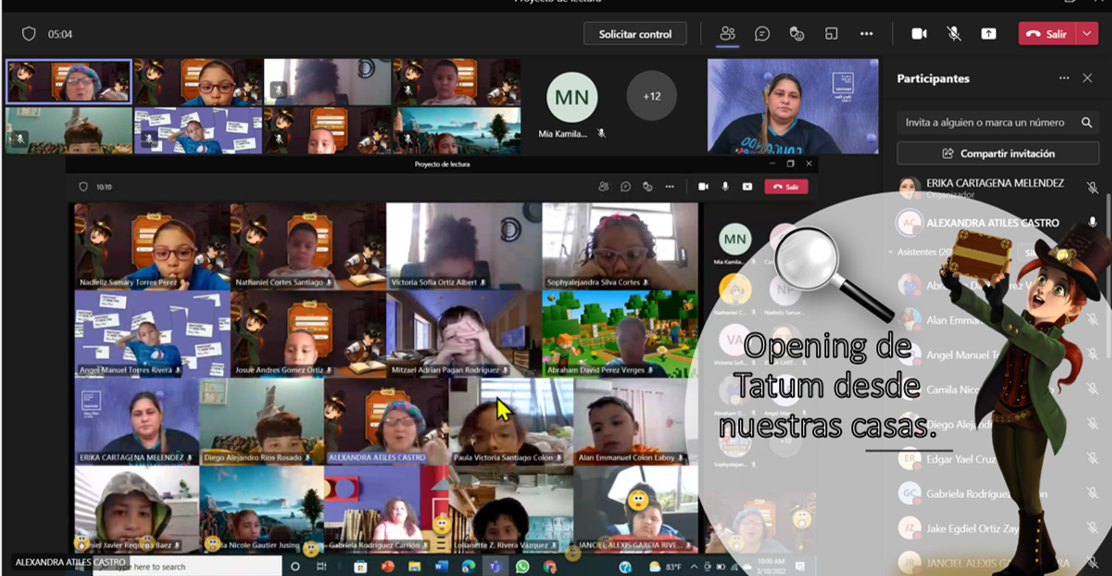Close the Participantes panel
Screen dimensions: 1112x576
1087,78
